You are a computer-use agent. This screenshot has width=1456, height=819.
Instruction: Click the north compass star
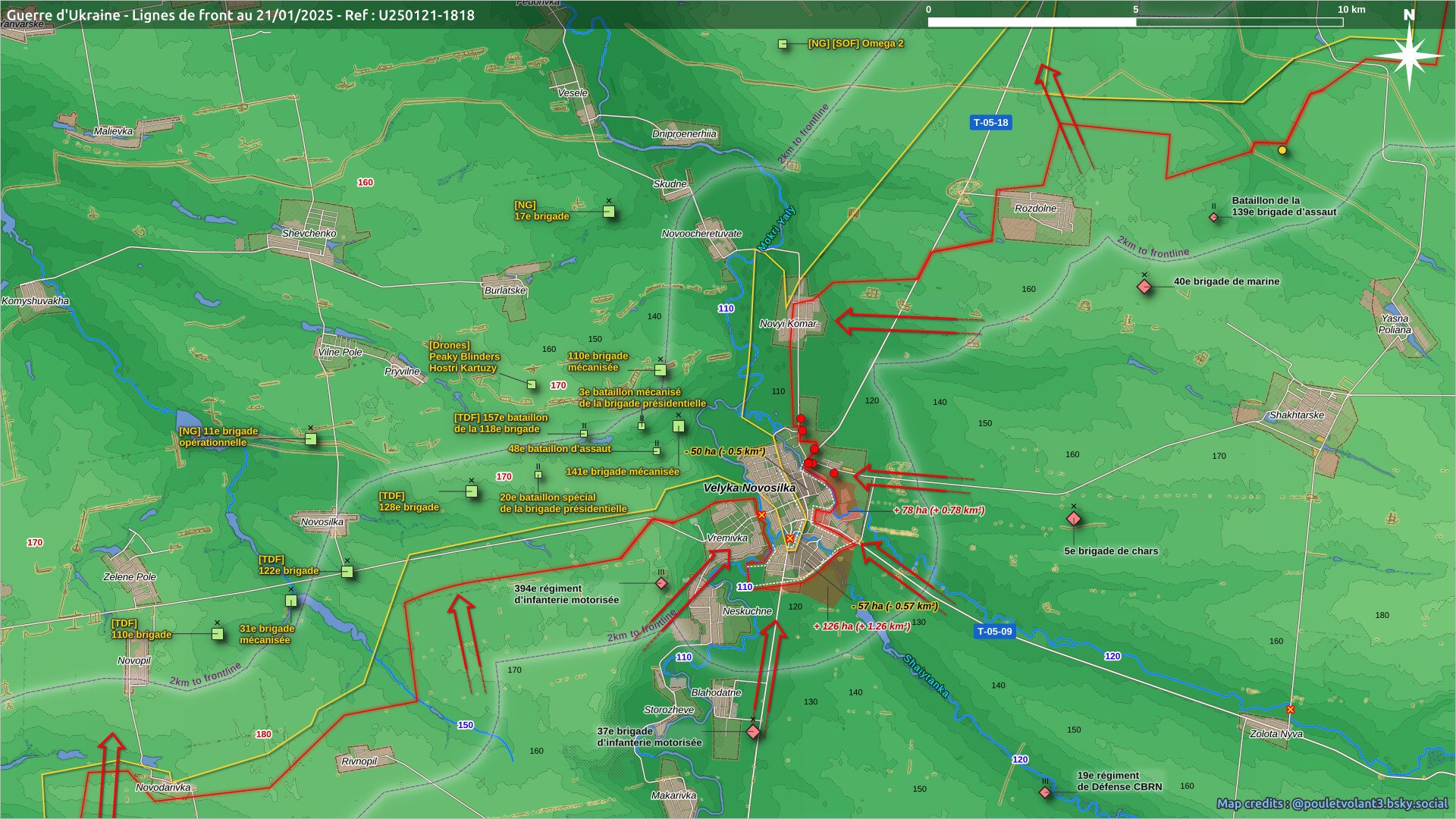tap(1409, 55)
